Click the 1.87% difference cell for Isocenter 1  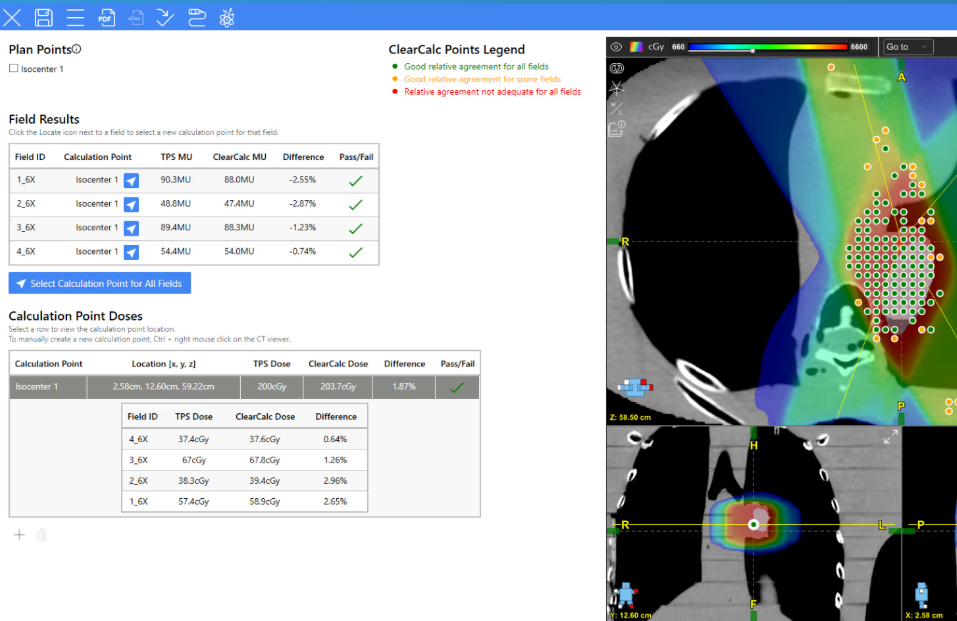click(403, 387)
